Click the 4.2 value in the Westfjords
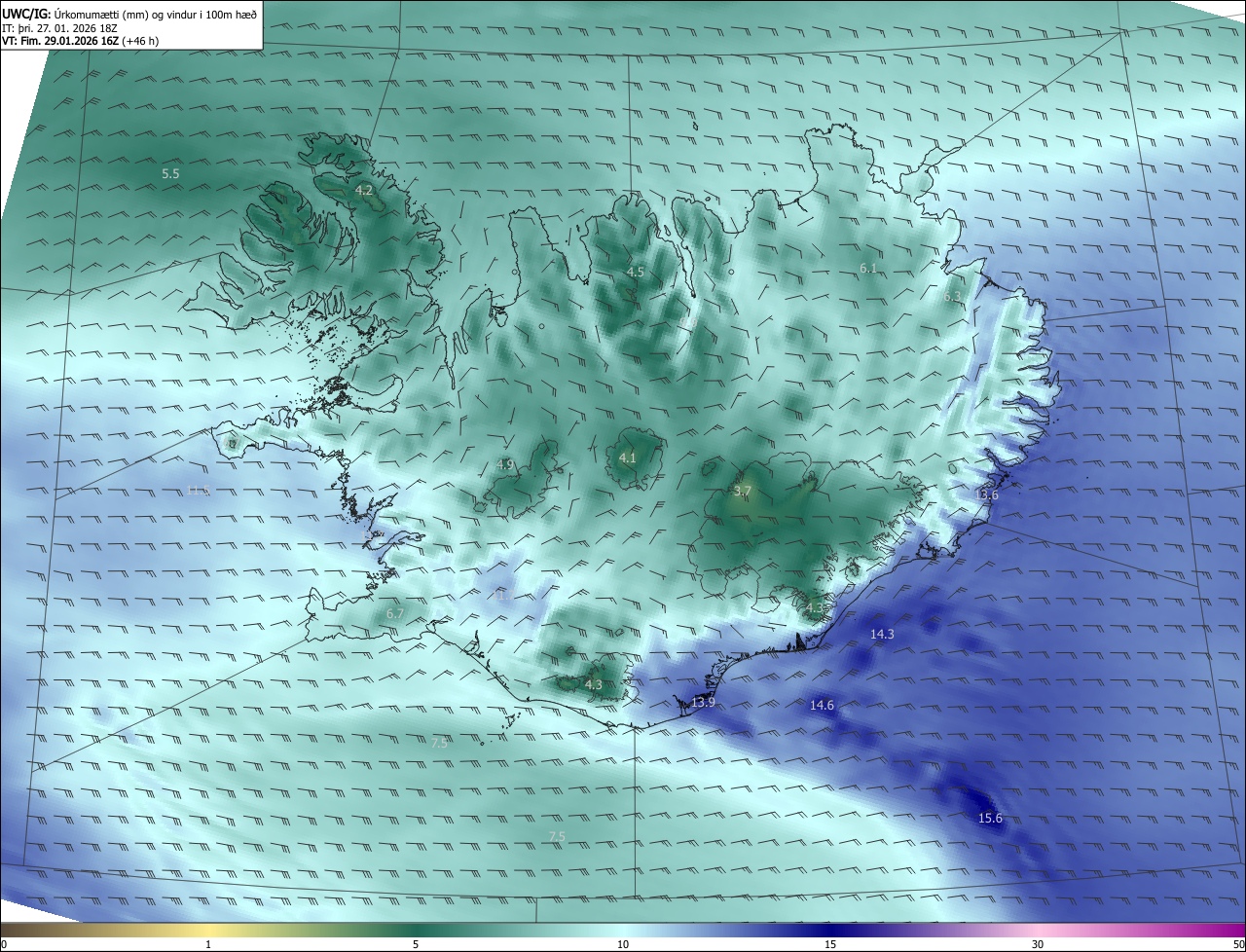 point(364,191)
